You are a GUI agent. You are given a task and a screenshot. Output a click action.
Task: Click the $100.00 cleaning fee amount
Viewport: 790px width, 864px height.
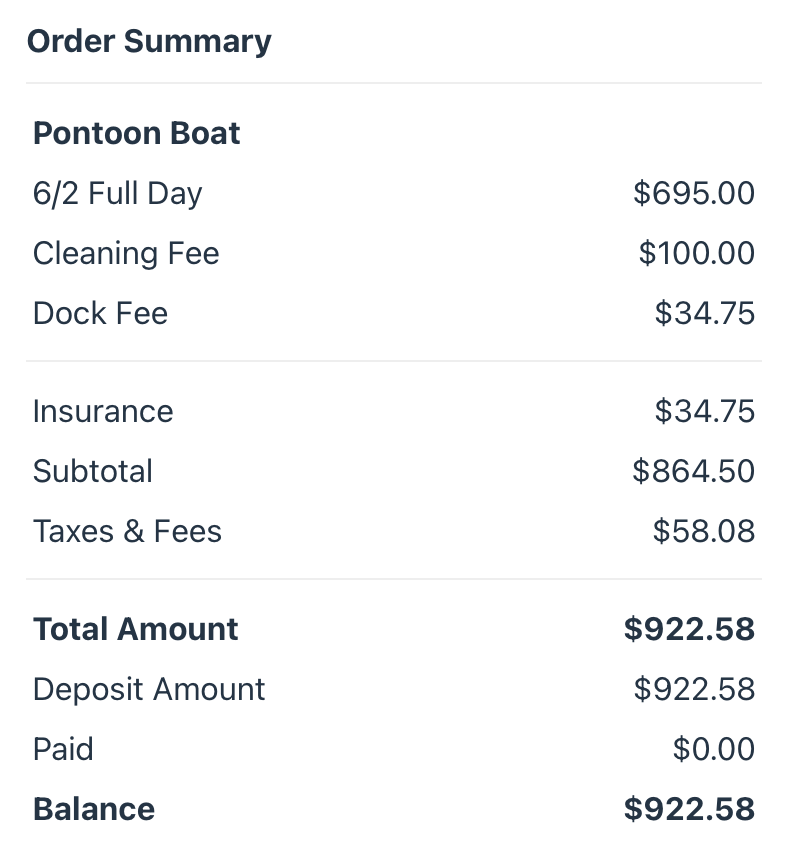[696, 253]
